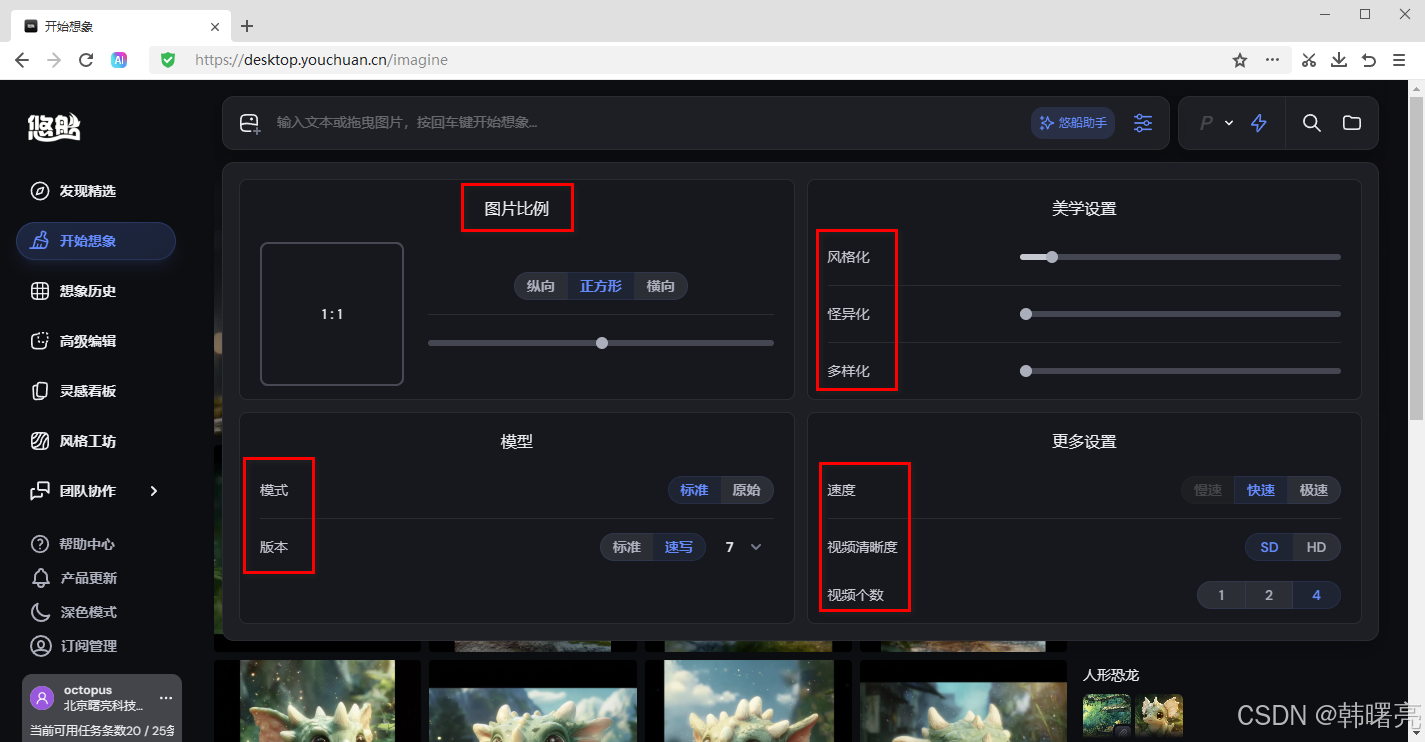Click the green shield security icon in the address bar
Viewport: 1425px width, 742px height.
tap(168, 60)
